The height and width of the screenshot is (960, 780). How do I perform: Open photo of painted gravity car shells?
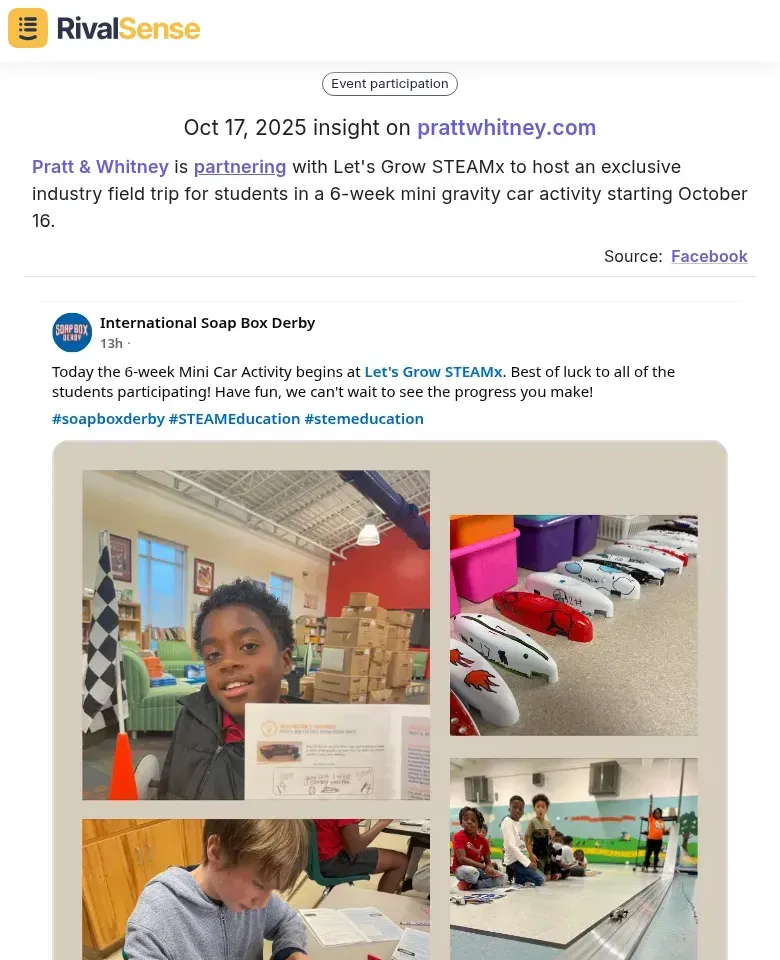(574, 625)
